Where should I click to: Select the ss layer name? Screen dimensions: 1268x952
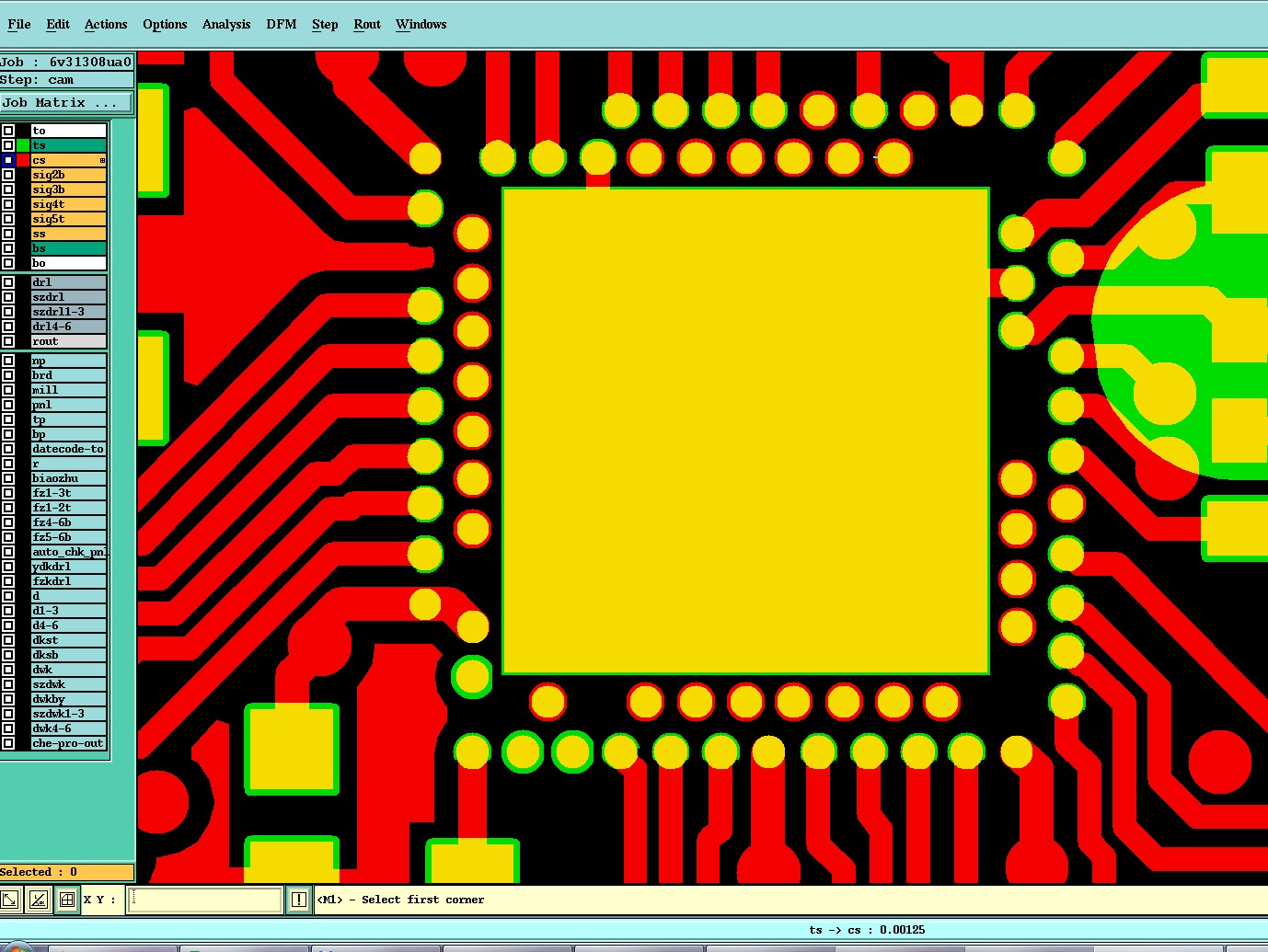tap(69, 234)
